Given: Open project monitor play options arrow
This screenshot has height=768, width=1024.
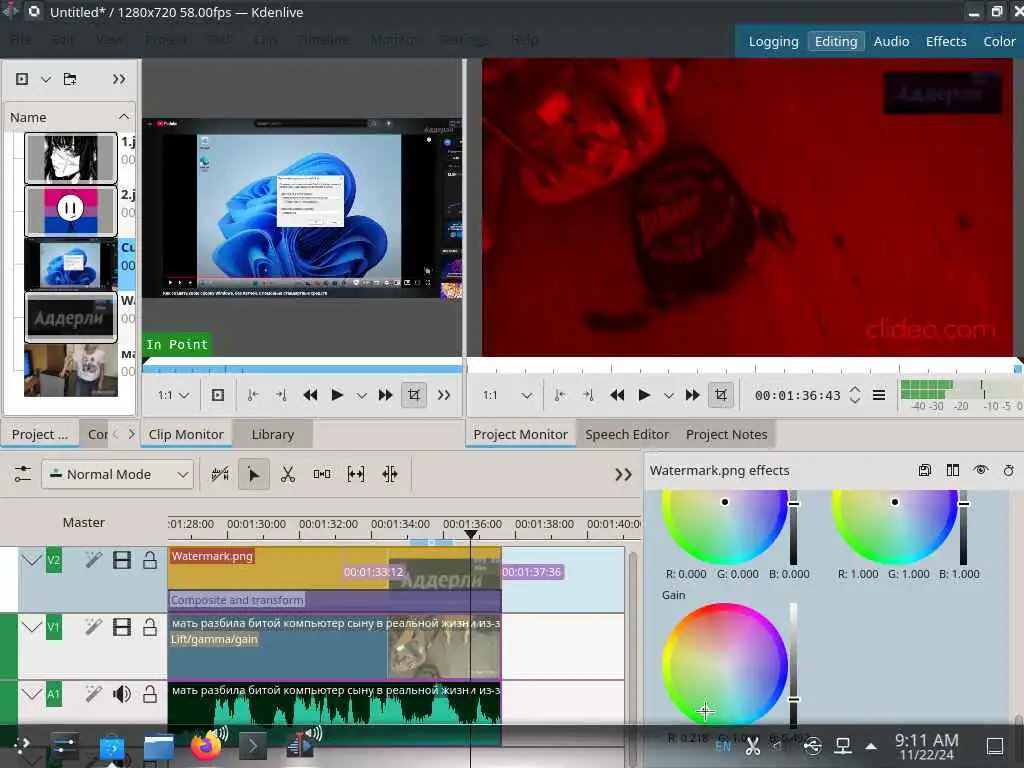Looking at the screenshot, I should point(668,396).
